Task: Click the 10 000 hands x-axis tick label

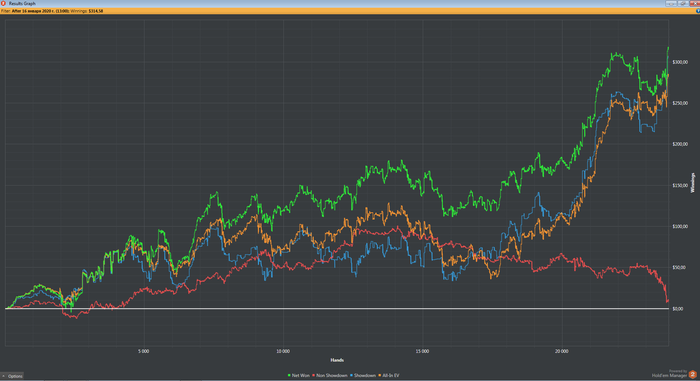Action: pyautogui.click(x=283, y=352)
